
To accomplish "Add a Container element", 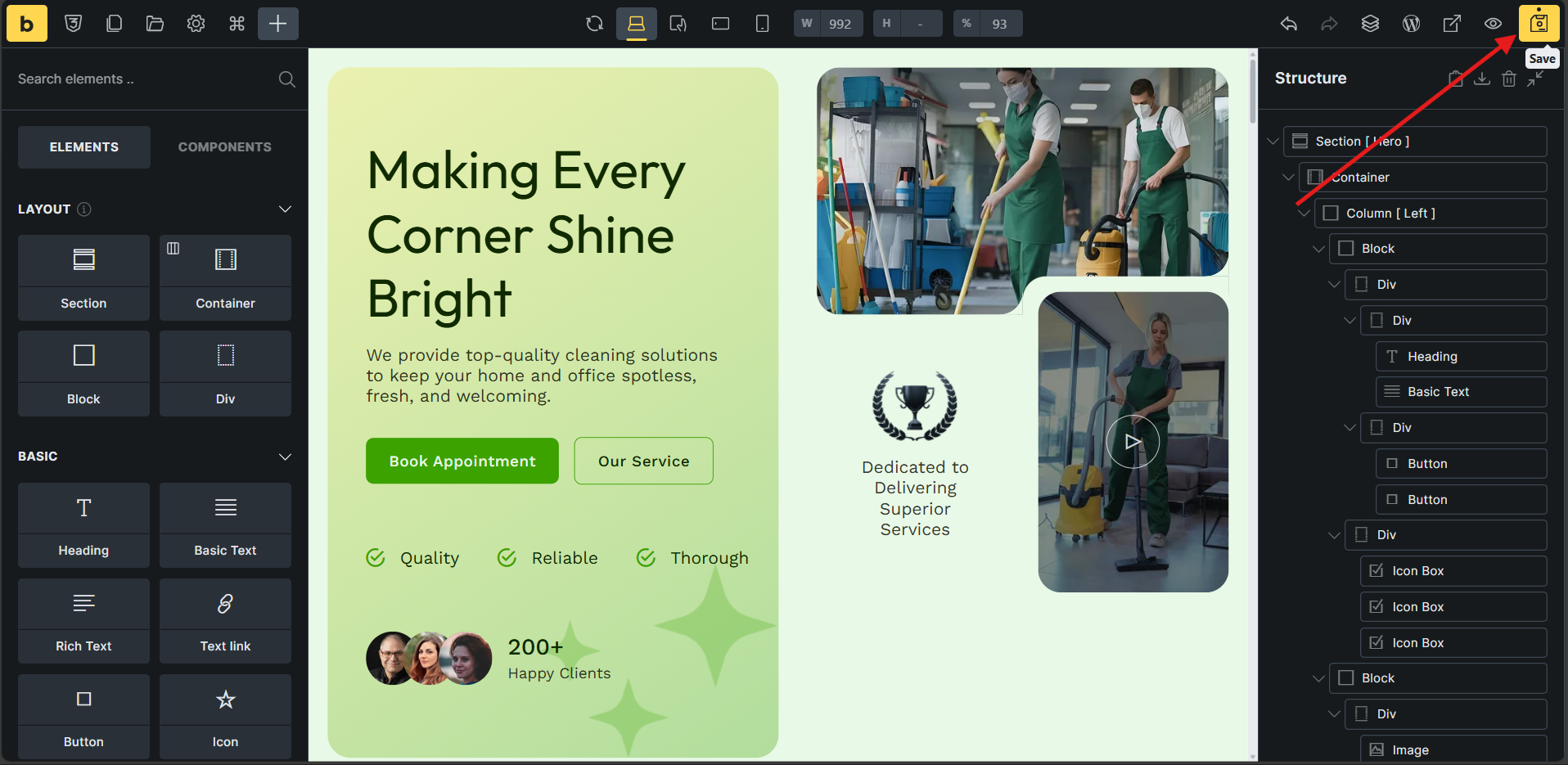I will pos(225,277).
